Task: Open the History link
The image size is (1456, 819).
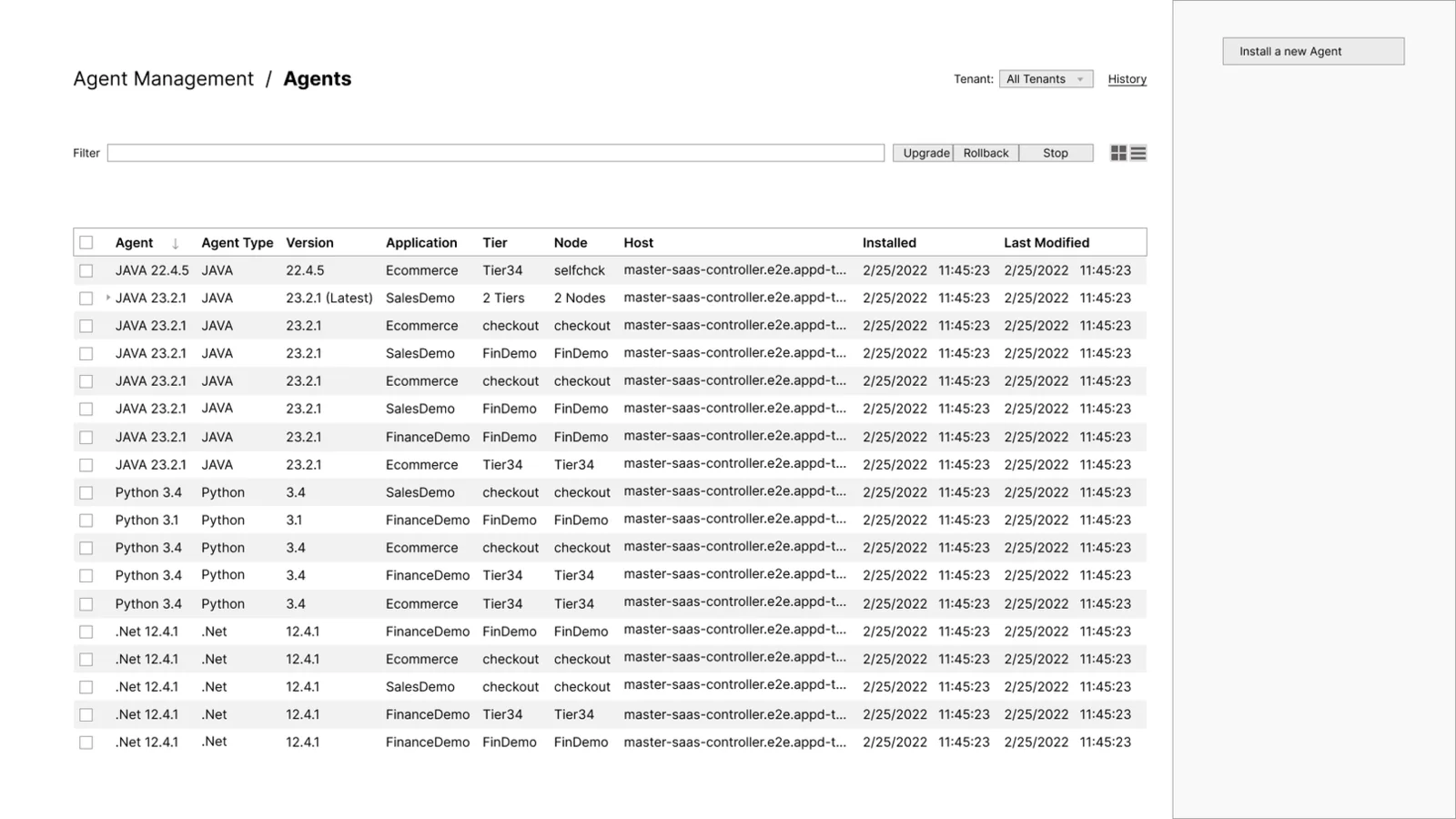Action: [x=1127, y=79]
